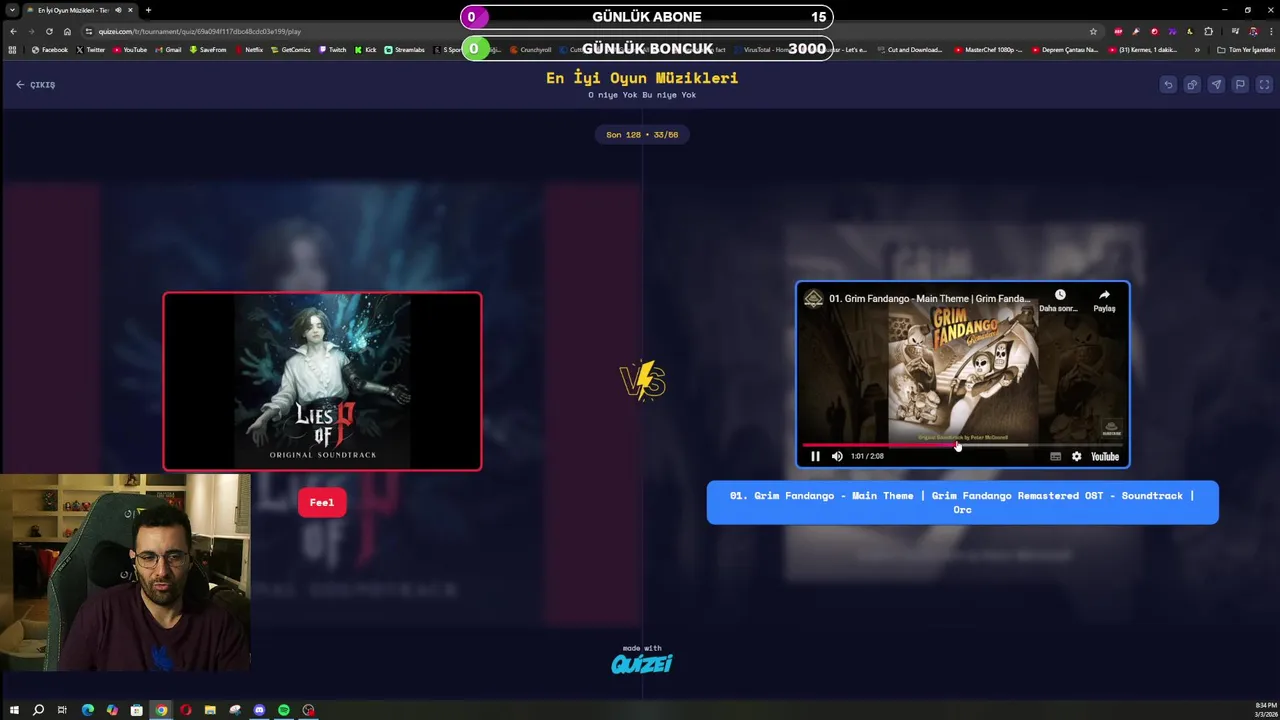The image size is (1280, 720).
Task: Click the copy link icon in header
Action: pyautogui.click(x=1192, y=85)
